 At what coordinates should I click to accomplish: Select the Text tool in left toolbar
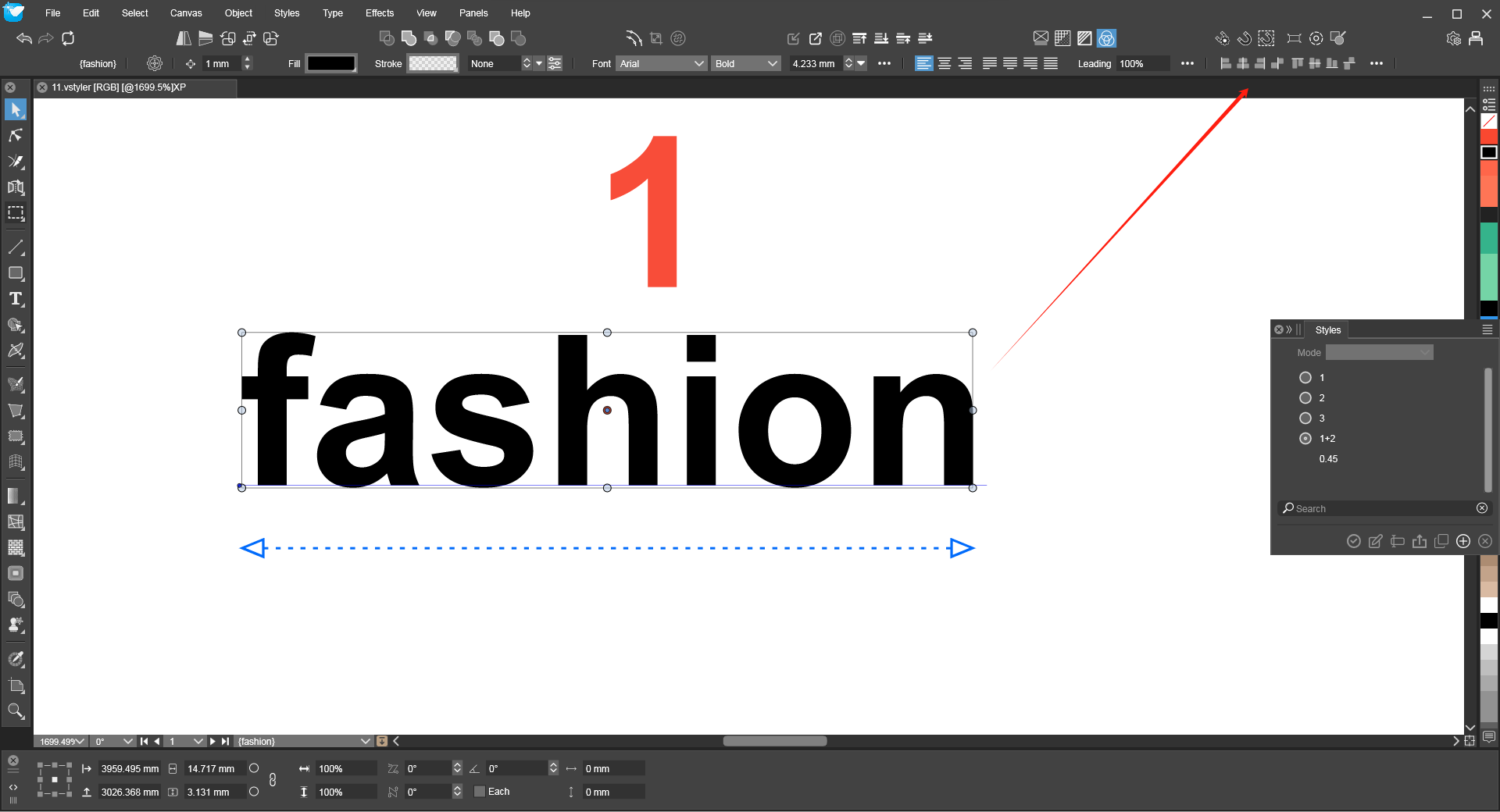tap(16, 299)
